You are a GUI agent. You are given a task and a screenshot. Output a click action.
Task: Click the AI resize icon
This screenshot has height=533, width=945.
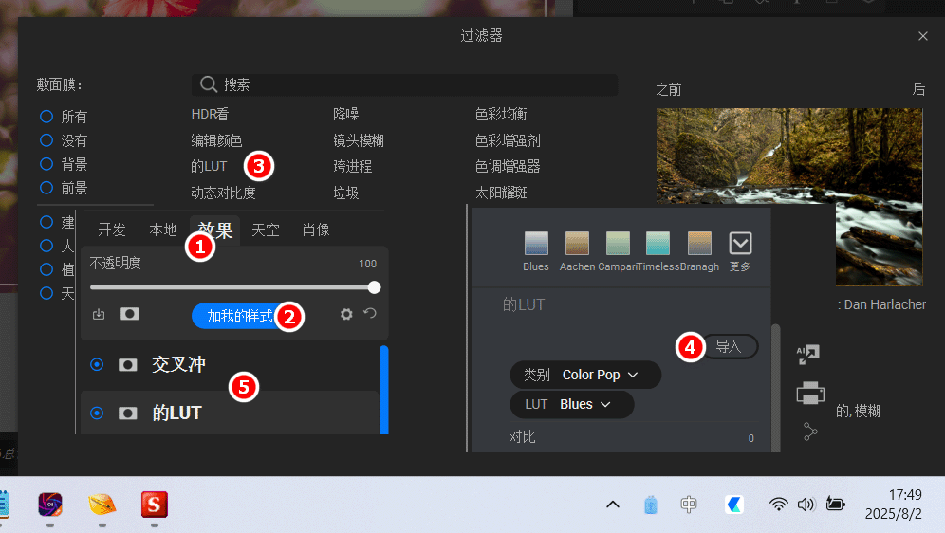pos(808,354)
